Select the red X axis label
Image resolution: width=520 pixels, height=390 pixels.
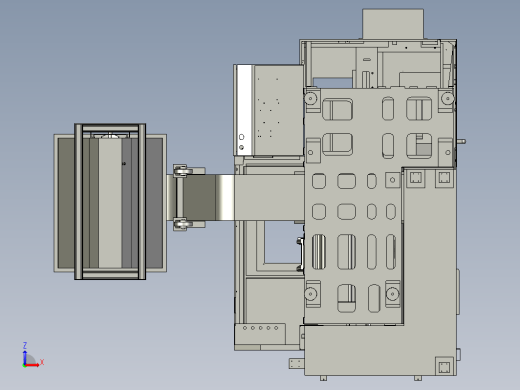(42, 362)
